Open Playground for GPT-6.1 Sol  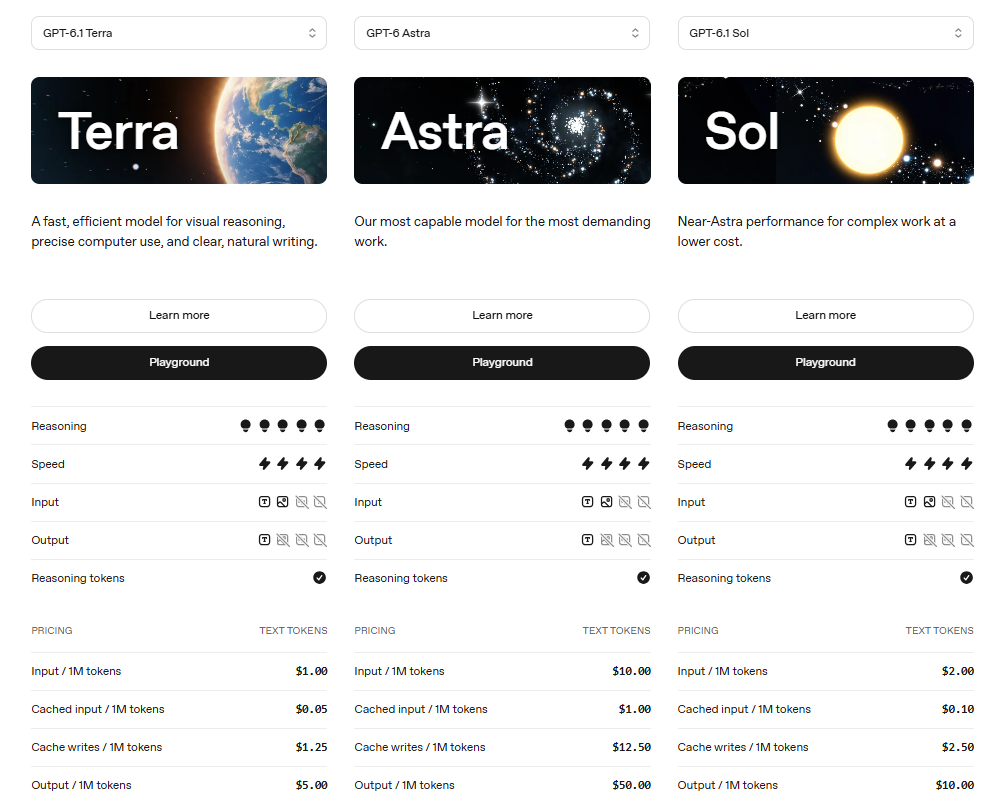[x=826, y=363]
